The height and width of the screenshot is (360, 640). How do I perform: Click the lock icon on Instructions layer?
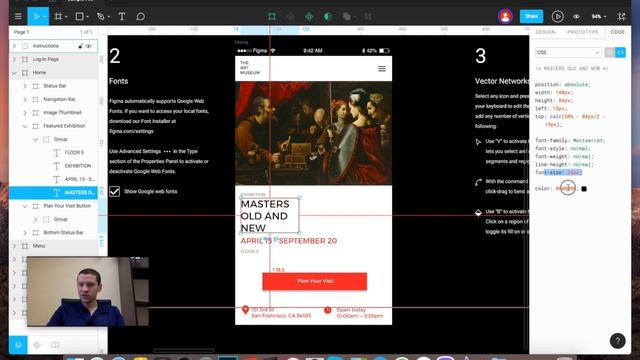click(80, 46)
